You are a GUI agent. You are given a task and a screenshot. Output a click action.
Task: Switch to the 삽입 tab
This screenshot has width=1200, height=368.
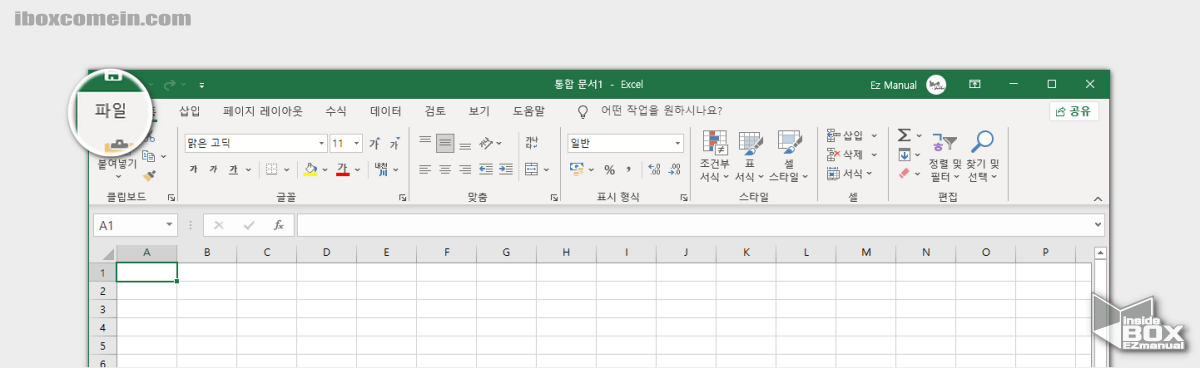click(x=190, y=111)
